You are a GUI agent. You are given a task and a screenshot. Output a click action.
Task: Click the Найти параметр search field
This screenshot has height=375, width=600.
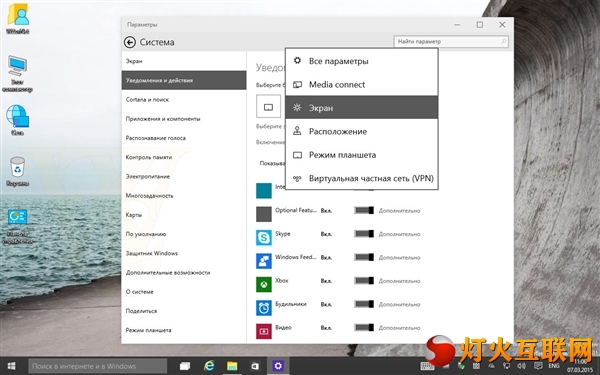coord(451,41)
